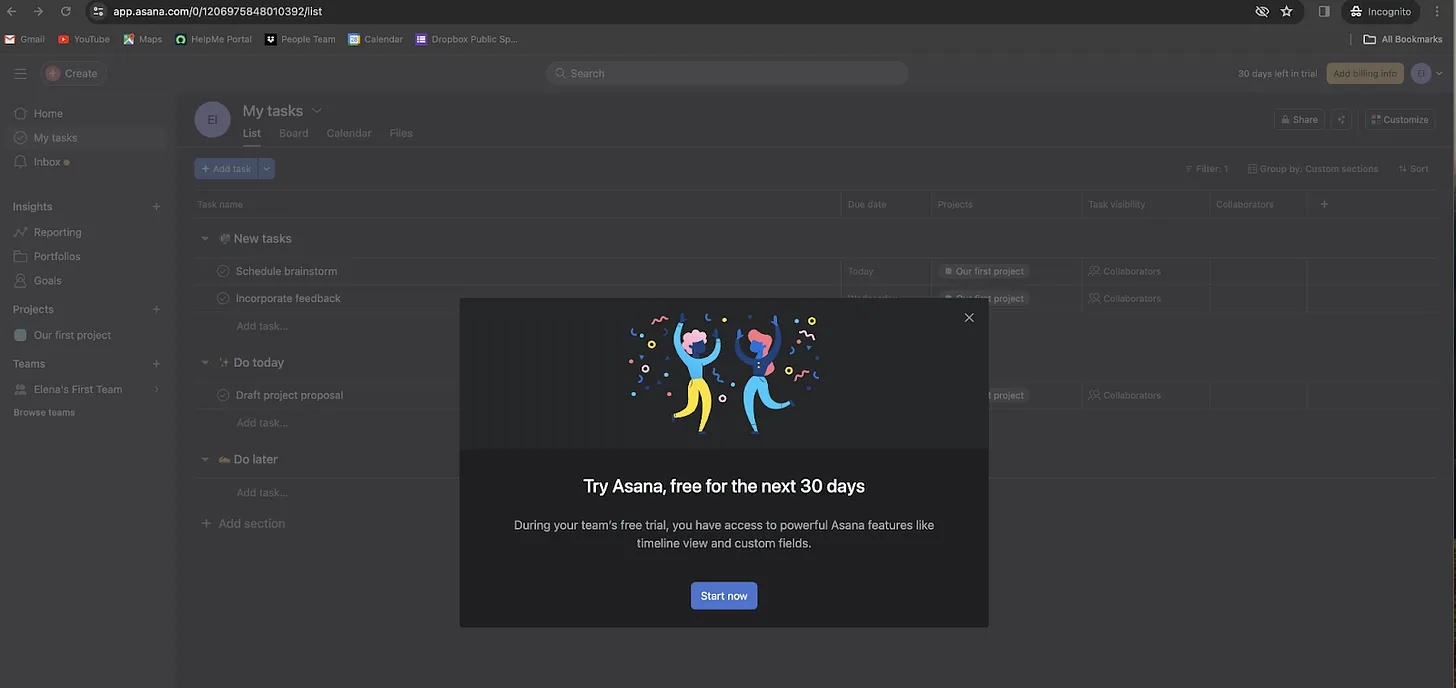Screen dimensions: 1456x688
Task: Select My tasks in sidebar
Action: tap(55, 138)
